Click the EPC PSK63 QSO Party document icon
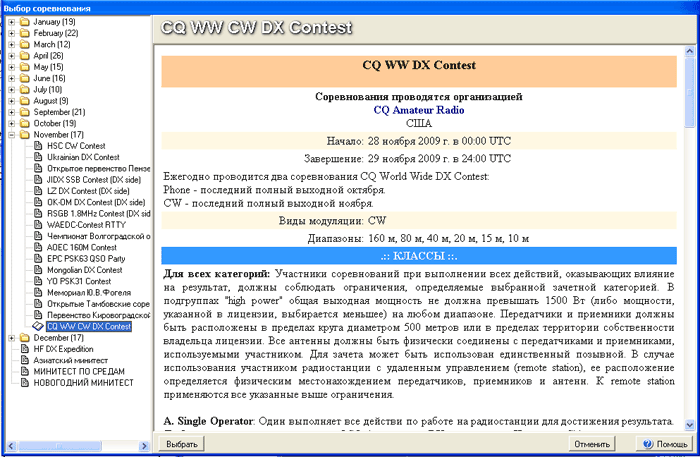This screenshot has width=700, height=457. point(38,258)
